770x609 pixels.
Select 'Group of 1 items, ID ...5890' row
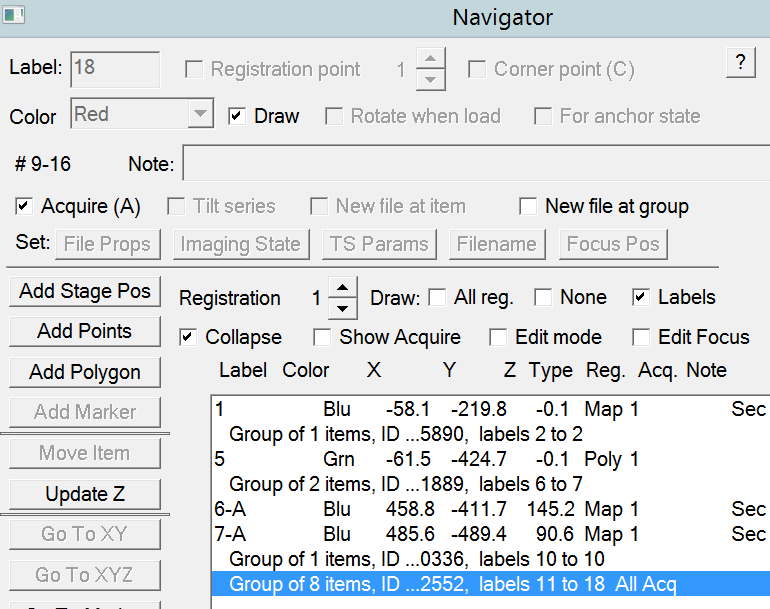click(x=491, y=434)
